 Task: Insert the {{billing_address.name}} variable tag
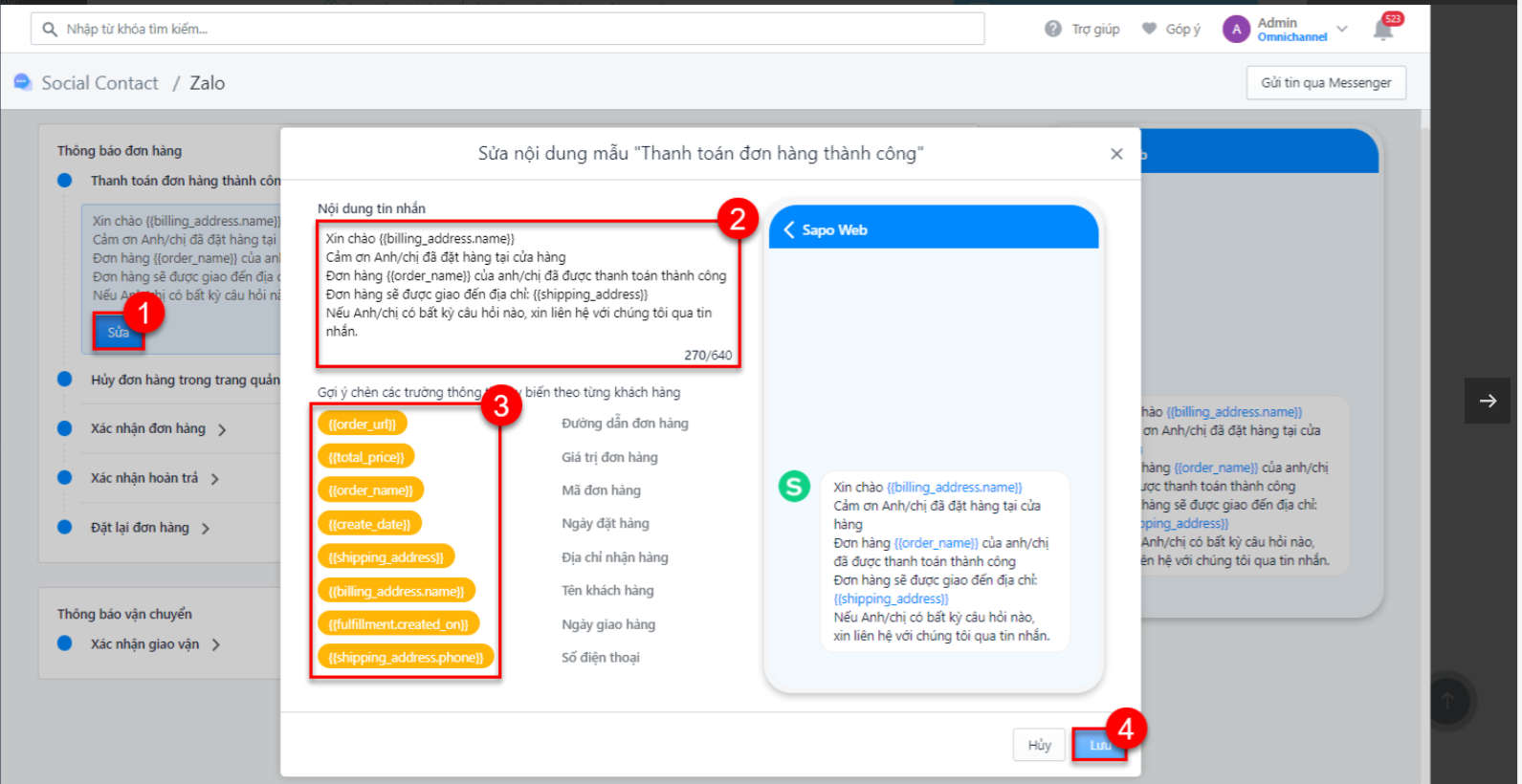(x=396, y=591)
